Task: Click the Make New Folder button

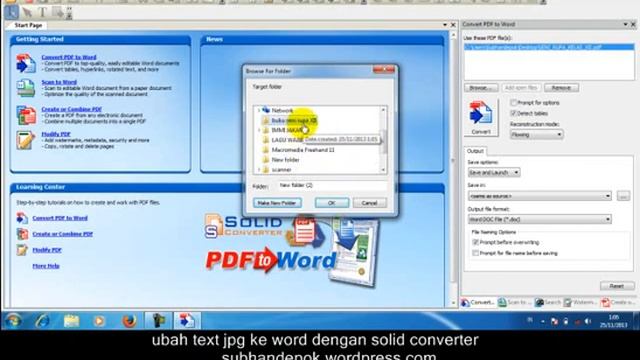Action: 277,203
